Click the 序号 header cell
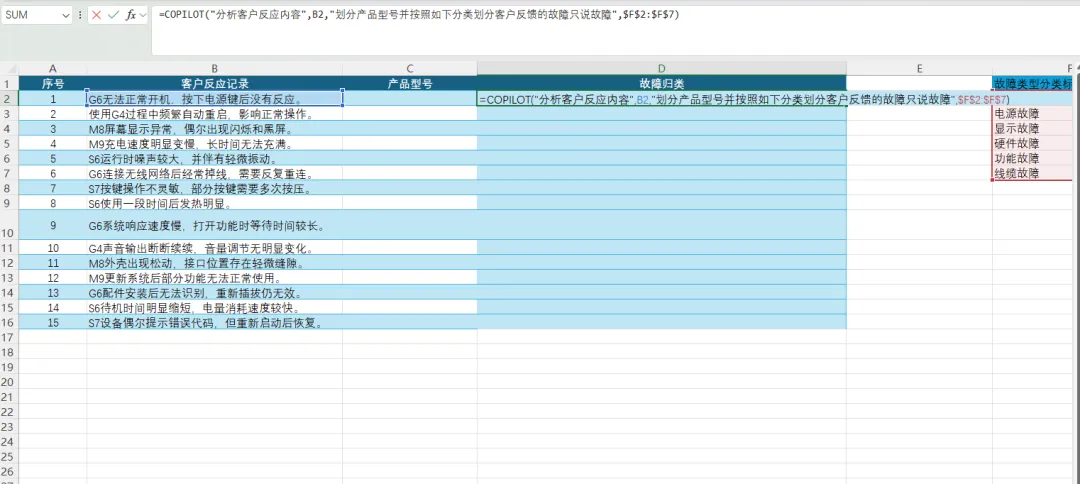The width and height of the screenshot is (1080, 484). coord(53,83)
